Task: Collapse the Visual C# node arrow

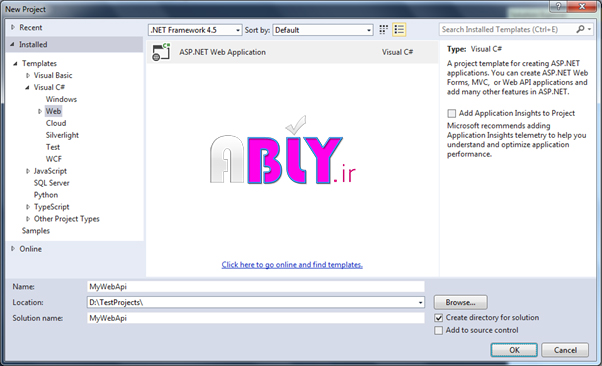Action: pos(27,88)
